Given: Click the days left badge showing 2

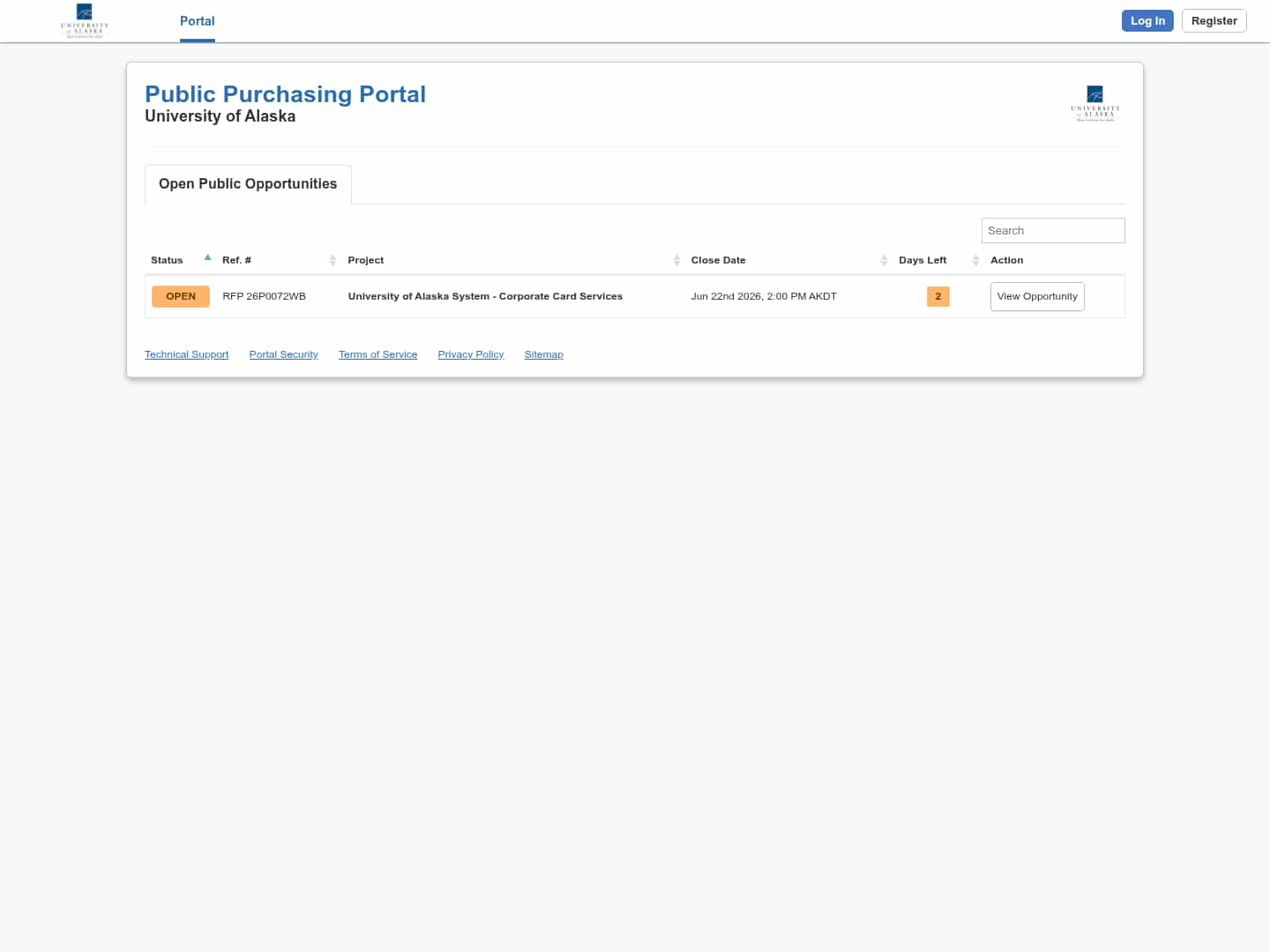Looking at the screenshot, I should pos(938,296).
